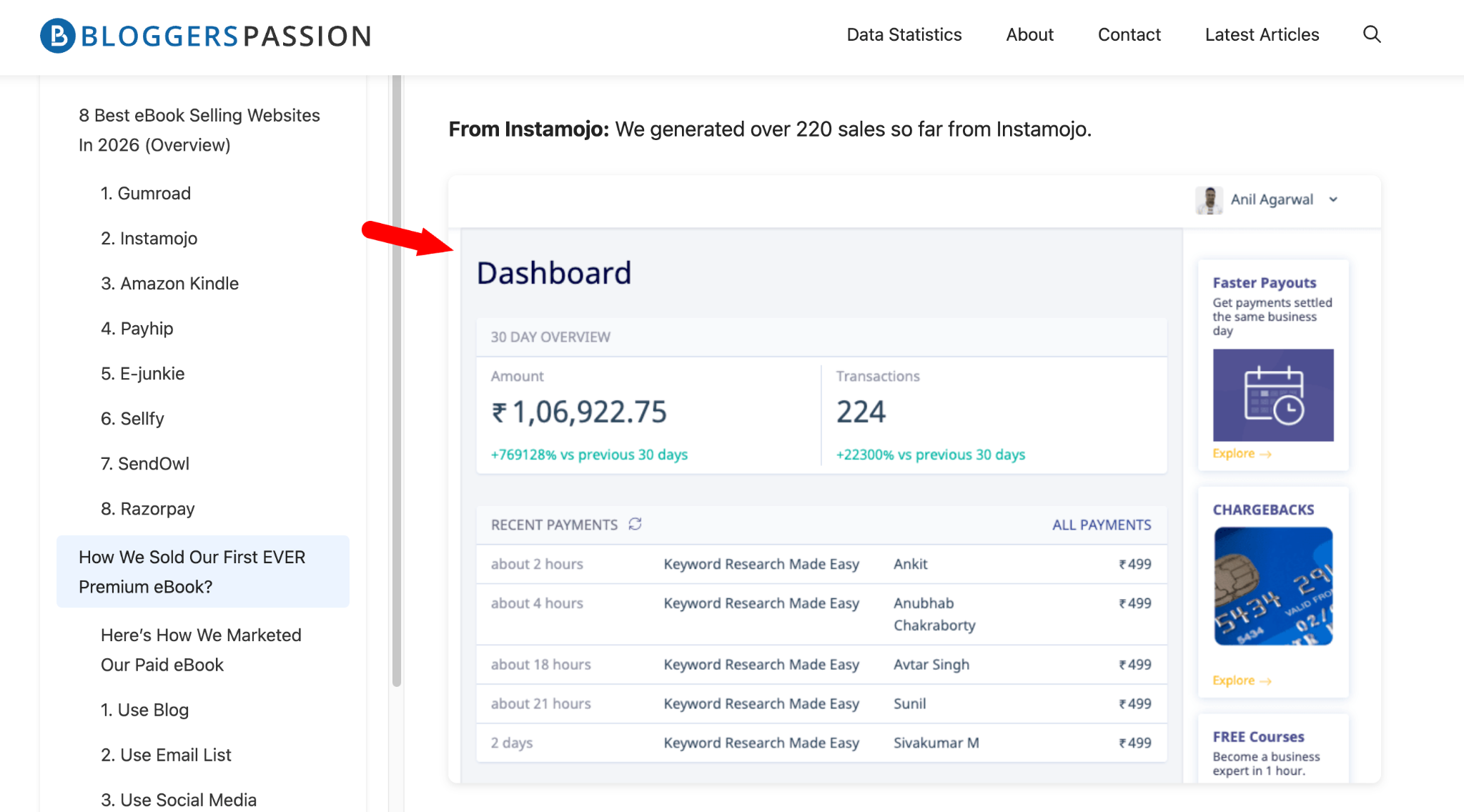Jump to the Razorpay section
Viewport: 1464px width, 812px height.
pos(147,508)
